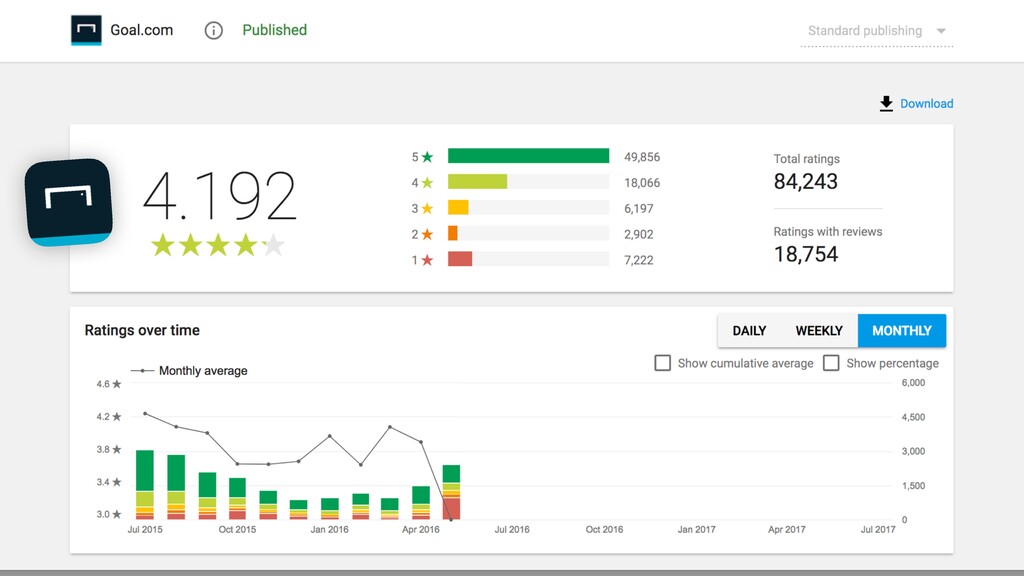
Task: Expand the Standard publishing dropdown
Action: pos(876,31)
